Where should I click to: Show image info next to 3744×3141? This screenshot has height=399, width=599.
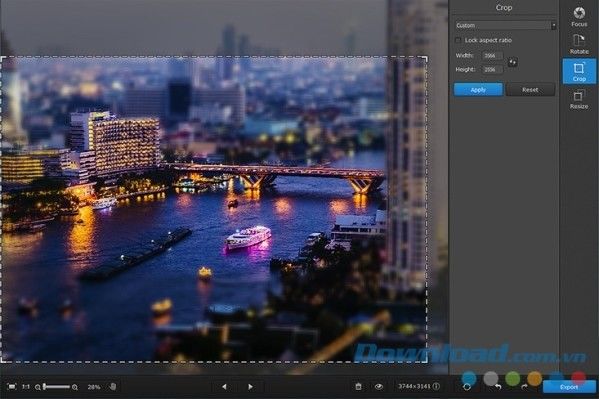436,386
